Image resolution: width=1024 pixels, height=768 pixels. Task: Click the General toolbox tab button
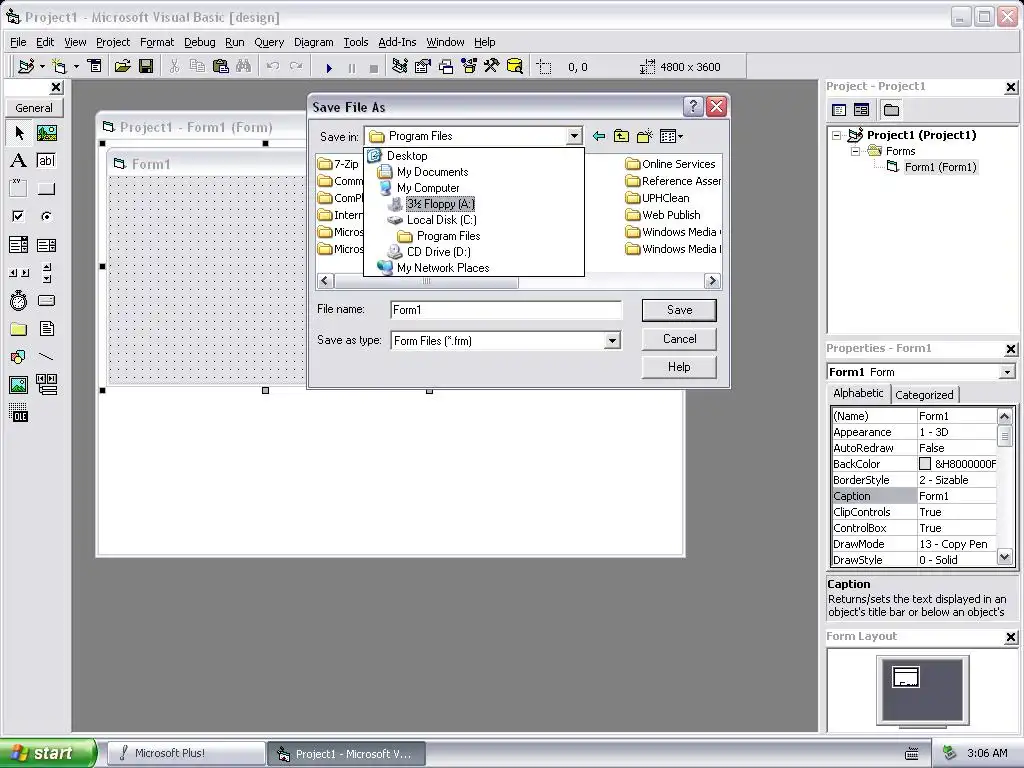pyautogui.click(x=34, y=108)
